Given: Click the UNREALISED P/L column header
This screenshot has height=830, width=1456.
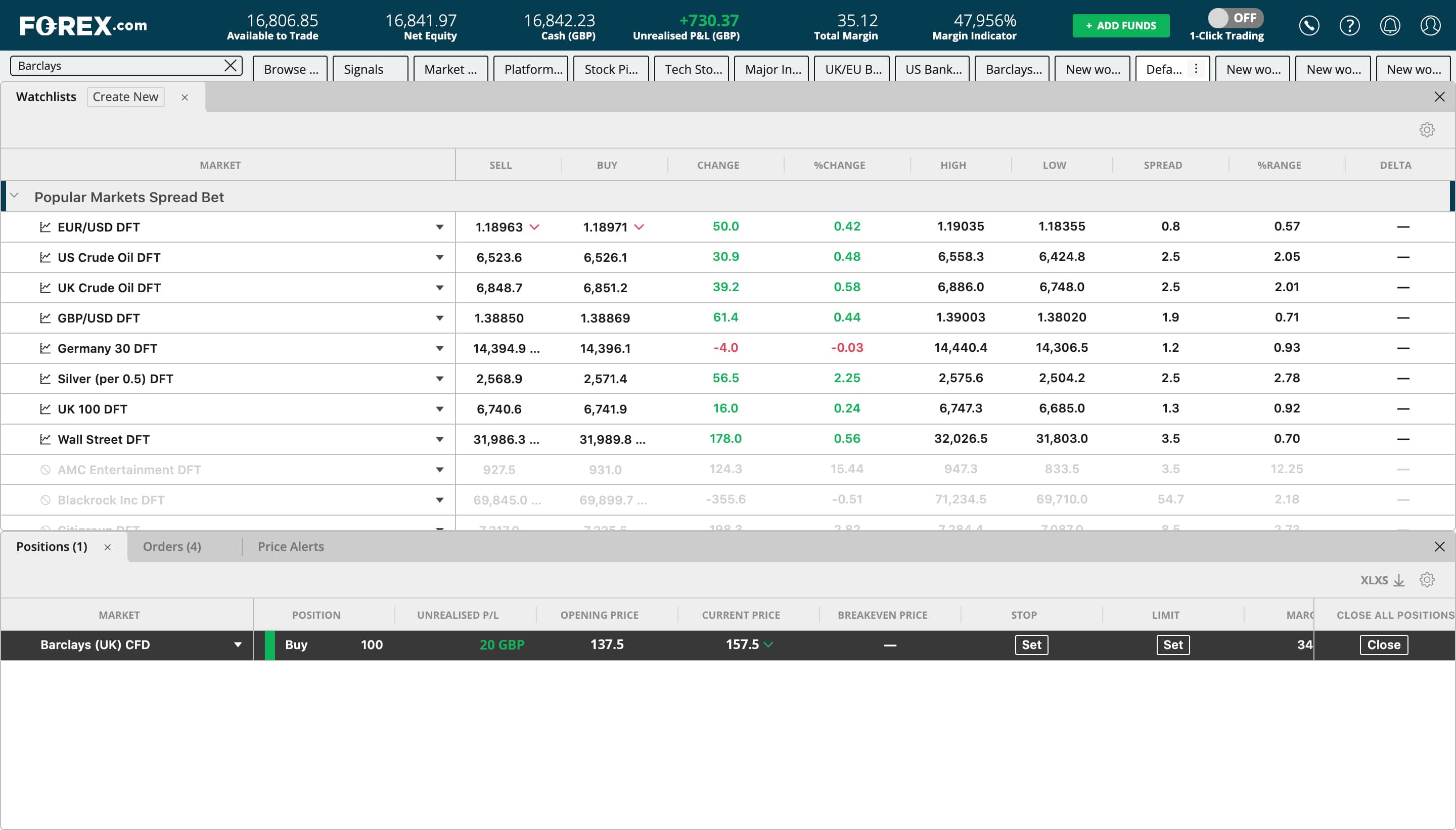Looking at the screenshot, I should point(458,615).
